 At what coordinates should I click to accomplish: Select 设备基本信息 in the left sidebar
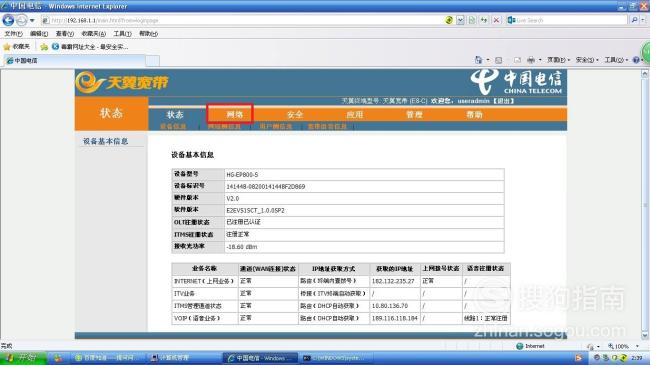point(105,141)
